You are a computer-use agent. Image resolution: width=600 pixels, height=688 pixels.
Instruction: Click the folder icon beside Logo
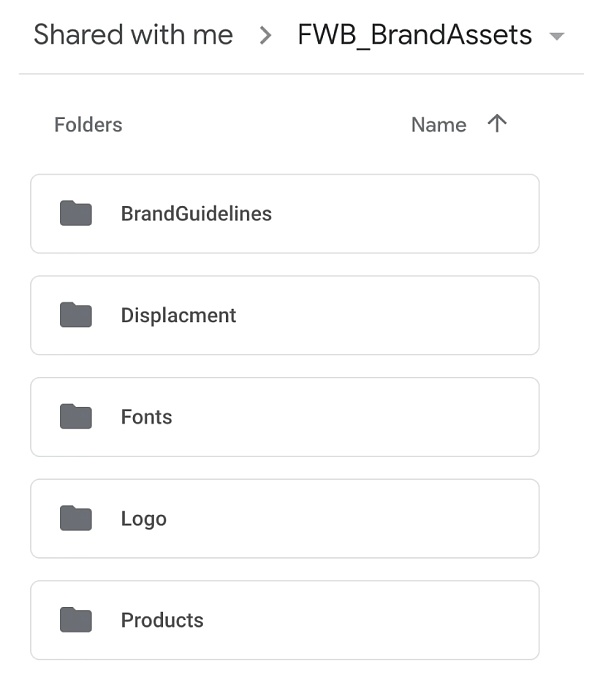pyautogui.click(x=76, y=518)
